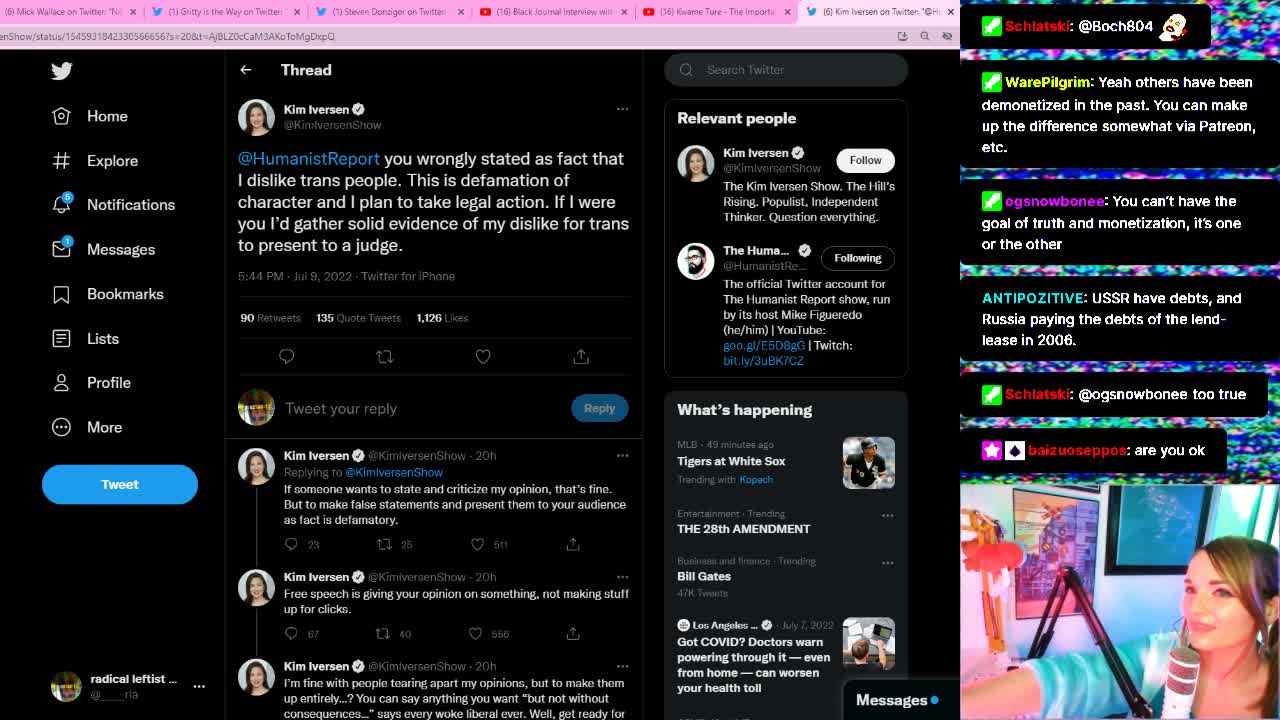Image resolution: width=1280 pixels, height=720 pixels.
Task: Open THE 28th AMENDMENT trend
Action: pos(743,528)
